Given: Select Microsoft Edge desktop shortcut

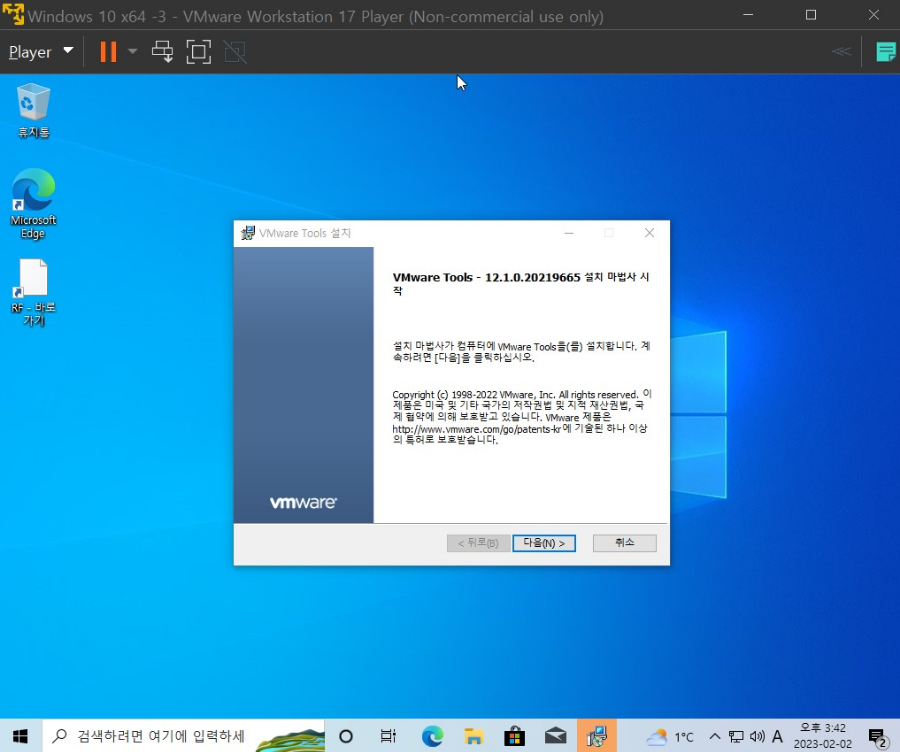Looking at the screenshot, I should [x=33, y=204].
